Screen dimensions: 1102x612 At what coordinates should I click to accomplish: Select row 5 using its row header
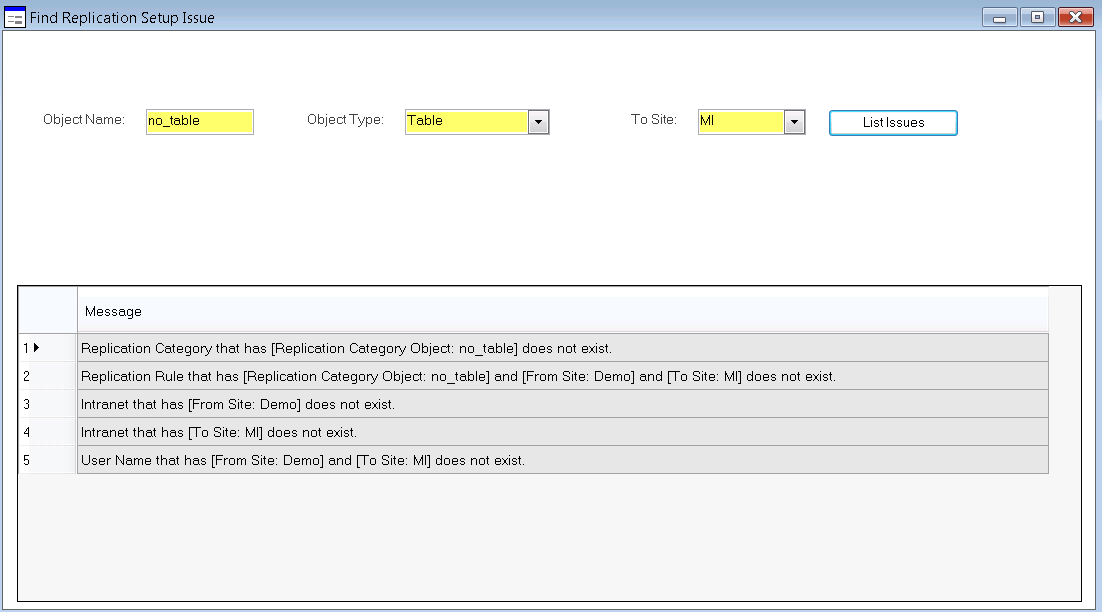pos(47,460)
